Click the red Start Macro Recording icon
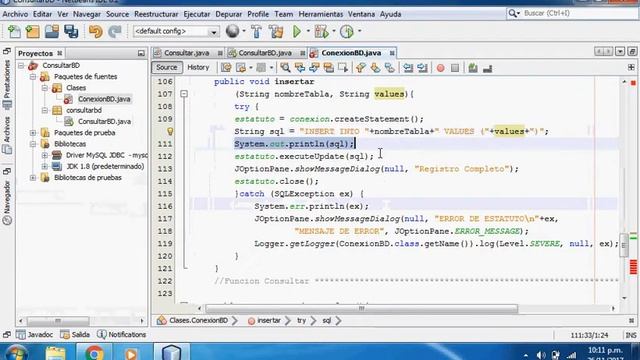Image resolution: width=640 pixels, height=360 pixels. (440, 68)
